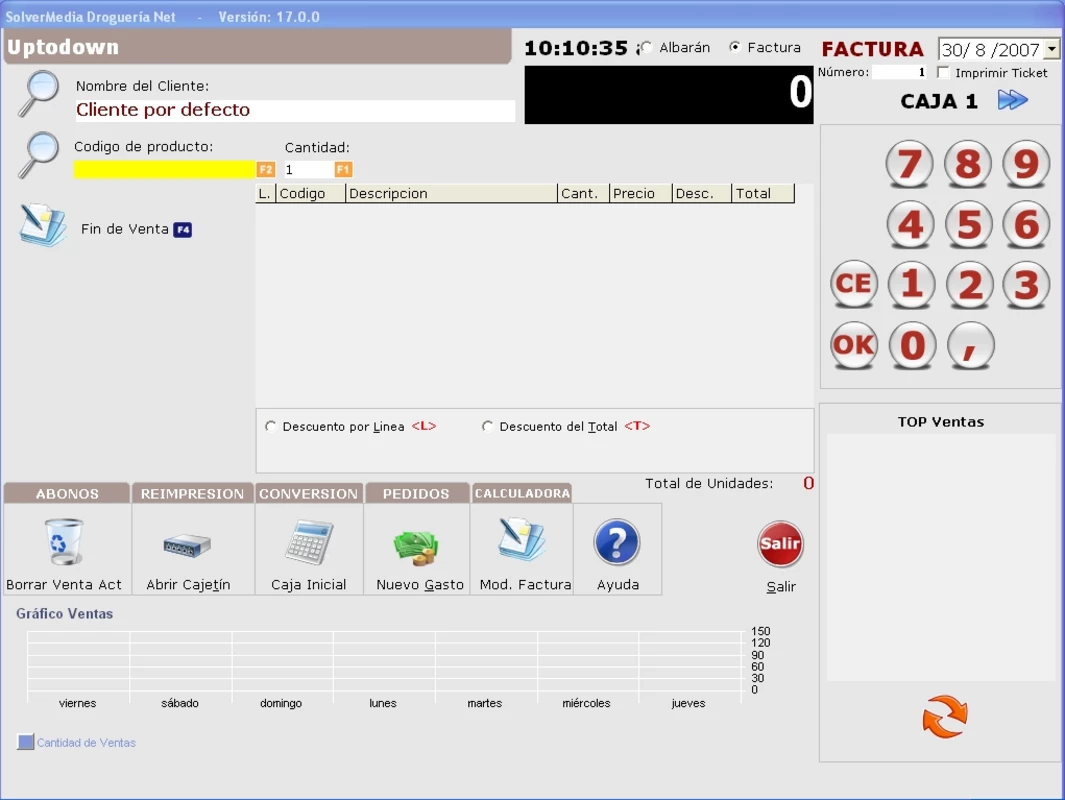Screen dimensions: 1065x800
Task: Open the REIMPRESION tab
Action: pos(192,494)
